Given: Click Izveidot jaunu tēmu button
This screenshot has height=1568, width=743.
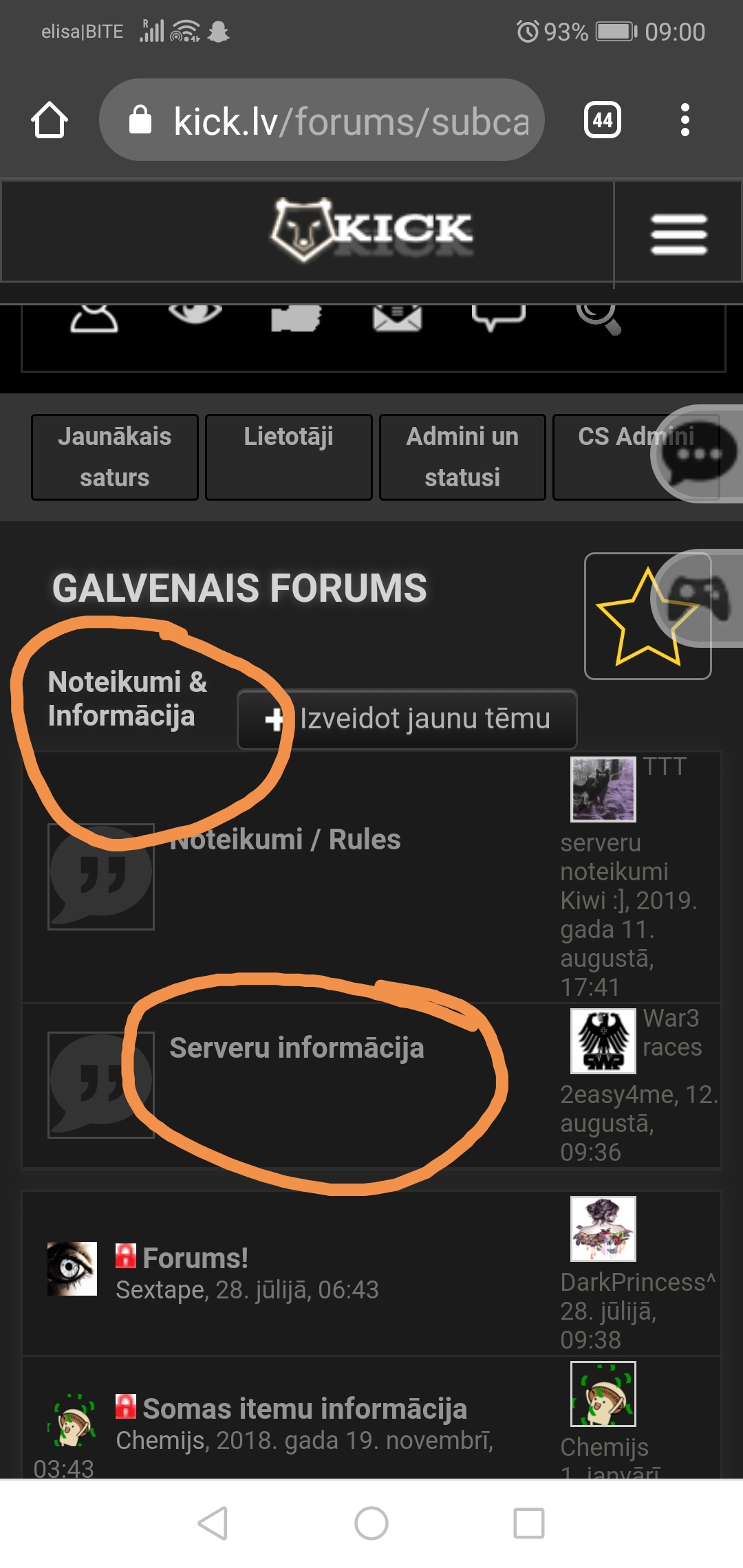Looking at the screenshot, I should coord(407,719).
